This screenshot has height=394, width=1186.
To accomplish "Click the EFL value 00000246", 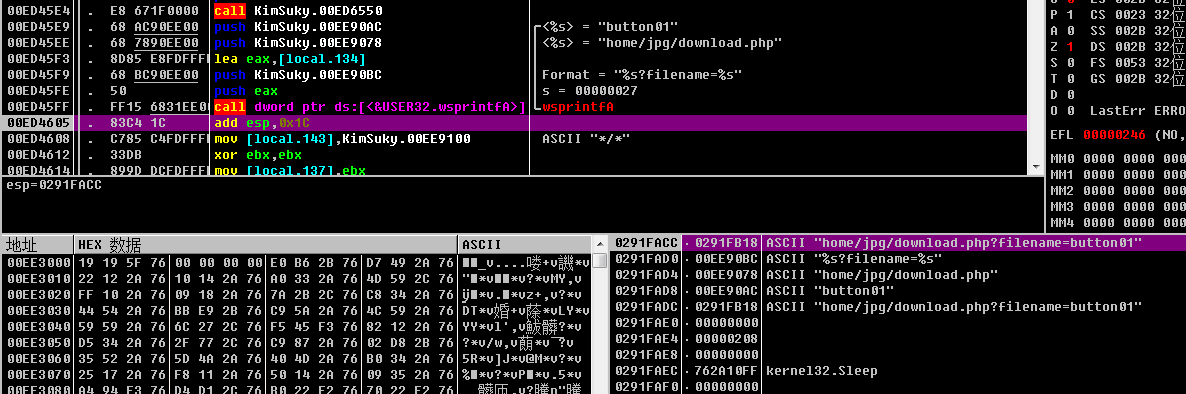I will (x=1115, y=135).
